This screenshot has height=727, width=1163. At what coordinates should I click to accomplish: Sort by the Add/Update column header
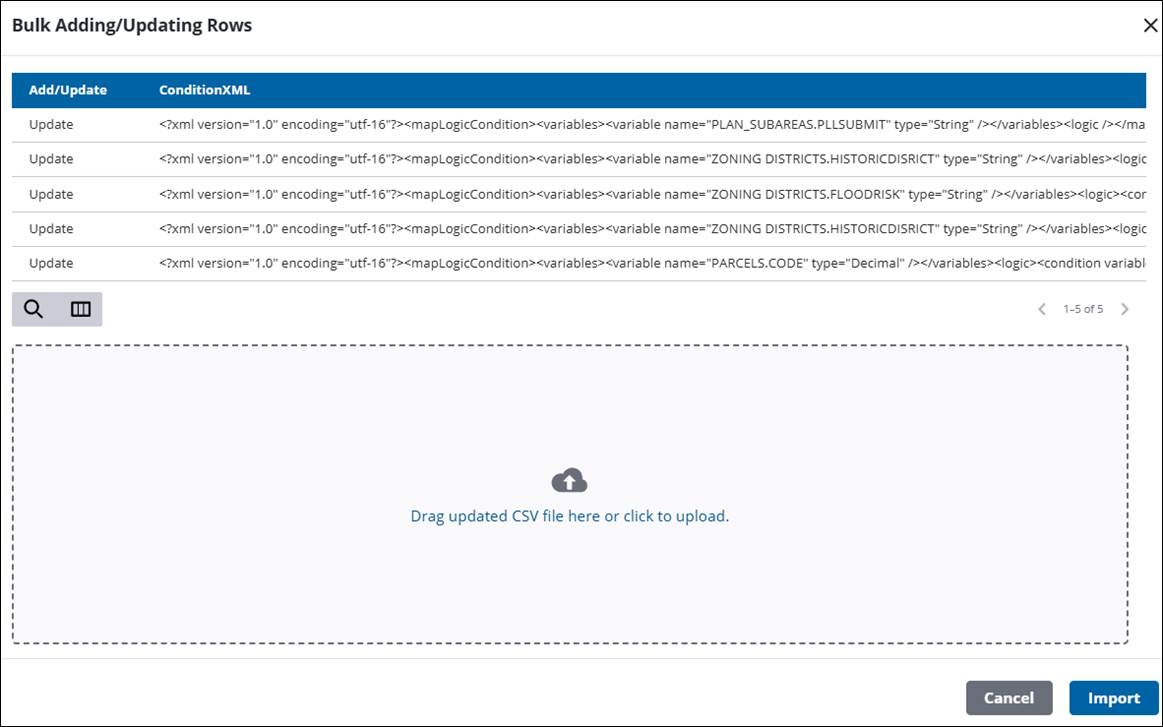tap(68, 90)
